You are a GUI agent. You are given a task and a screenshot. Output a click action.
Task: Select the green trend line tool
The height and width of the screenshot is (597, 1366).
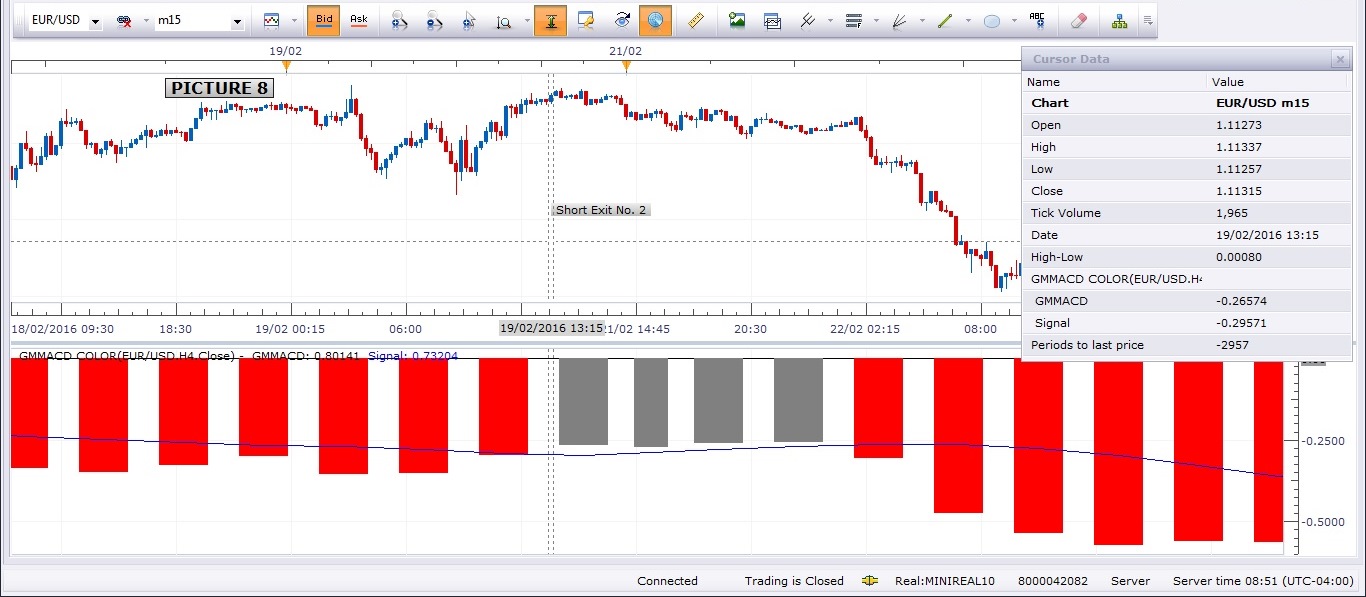(x=945, y=20)
